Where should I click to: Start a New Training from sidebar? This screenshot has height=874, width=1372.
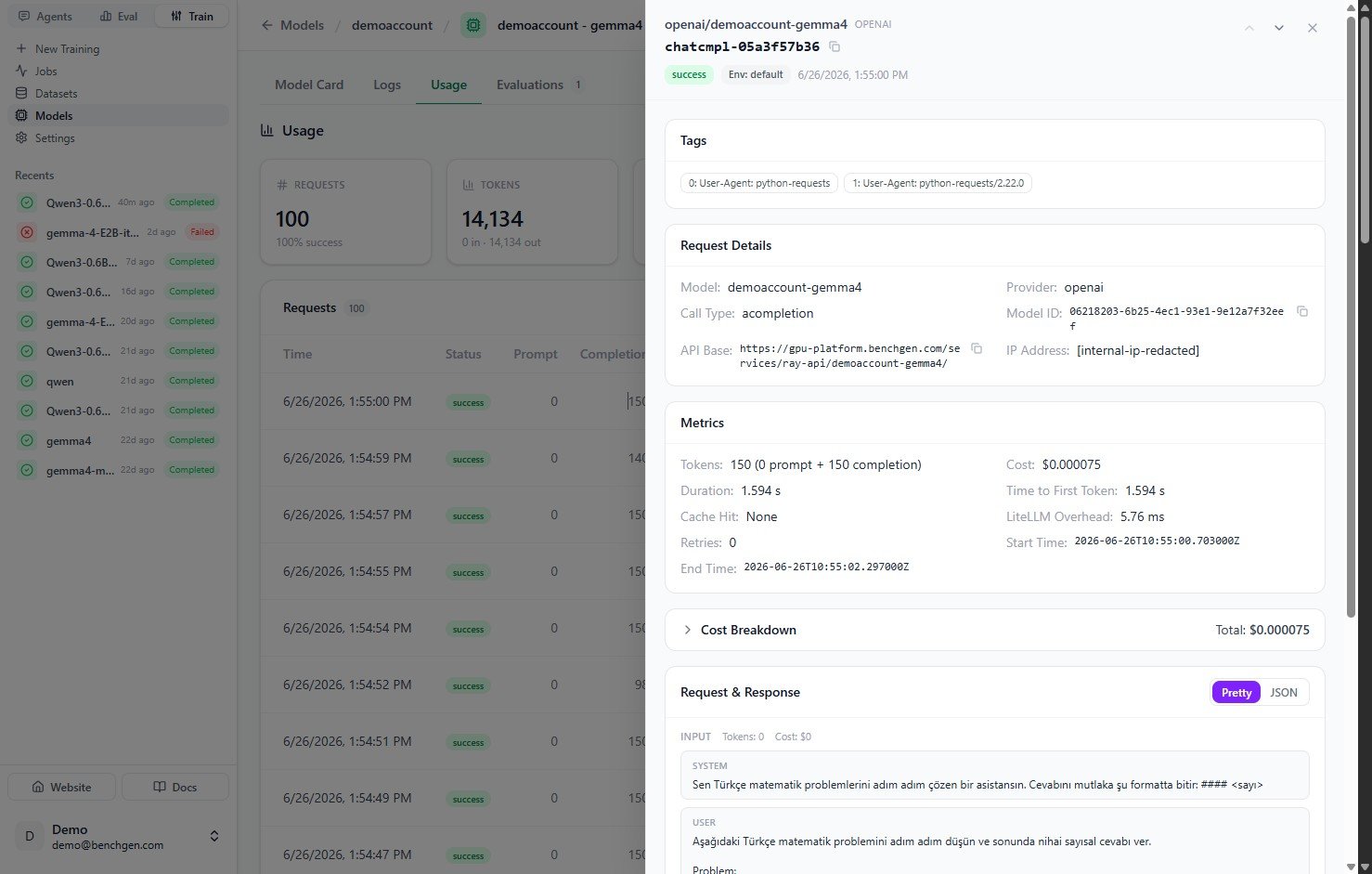coord(118,48)
